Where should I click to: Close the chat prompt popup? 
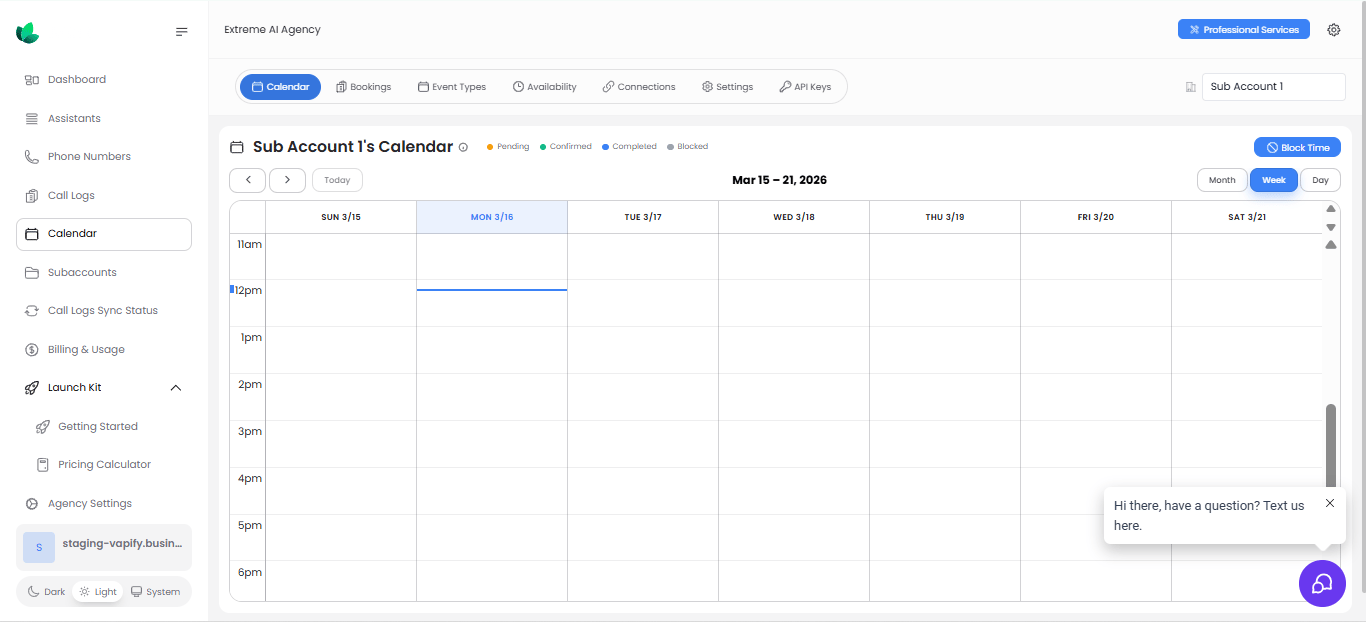[1330, 503]
